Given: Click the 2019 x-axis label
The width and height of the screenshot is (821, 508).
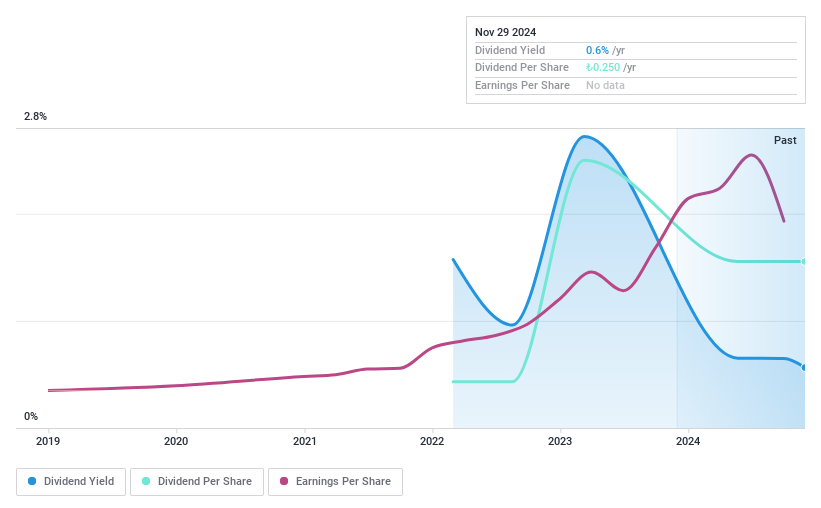Looking at the screenshot, I should pyautogui.click(x=48, y=440).
